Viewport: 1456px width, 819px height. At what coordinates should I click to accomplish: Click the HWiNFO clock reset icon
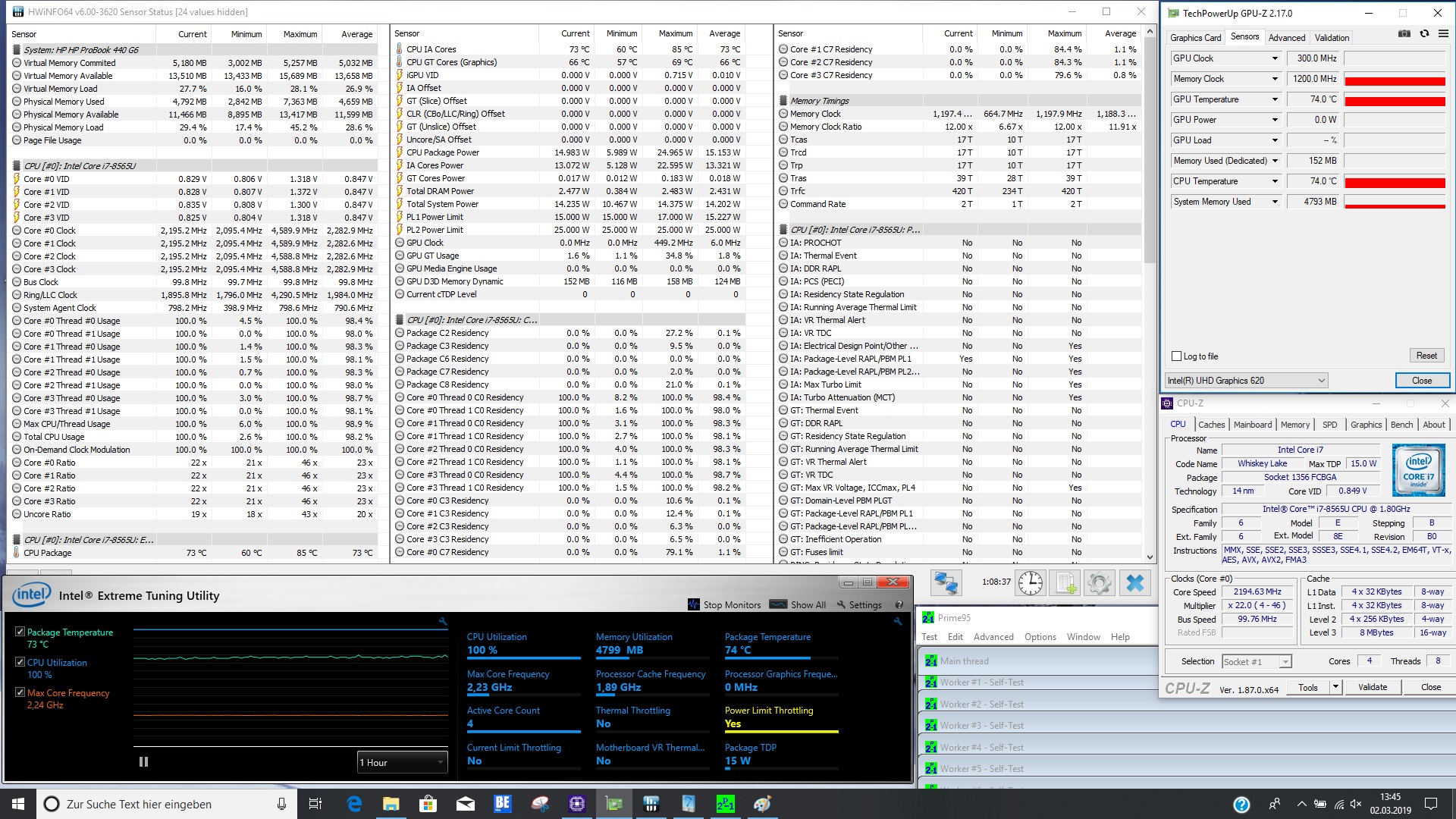[x=1030, y=582]
